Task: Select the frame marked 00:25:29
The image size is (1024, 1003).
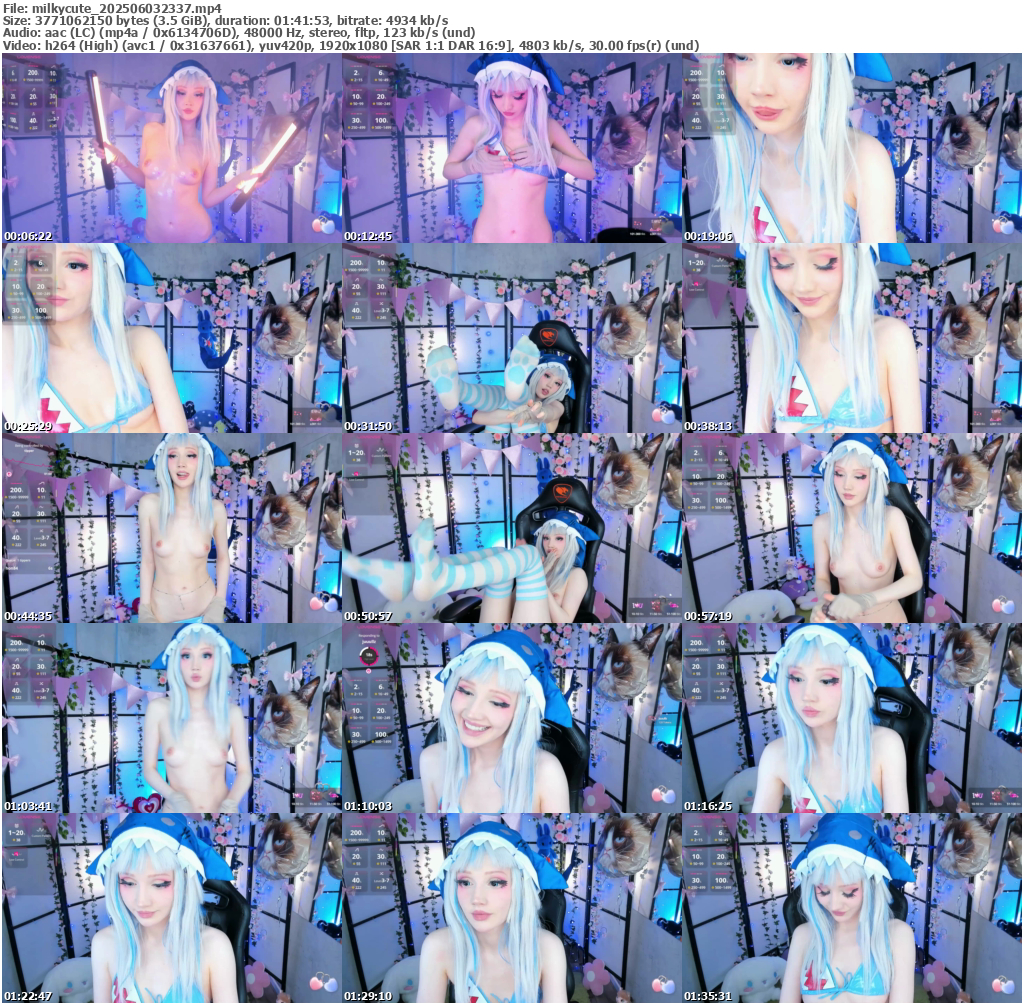Action: tap(172, 338)
